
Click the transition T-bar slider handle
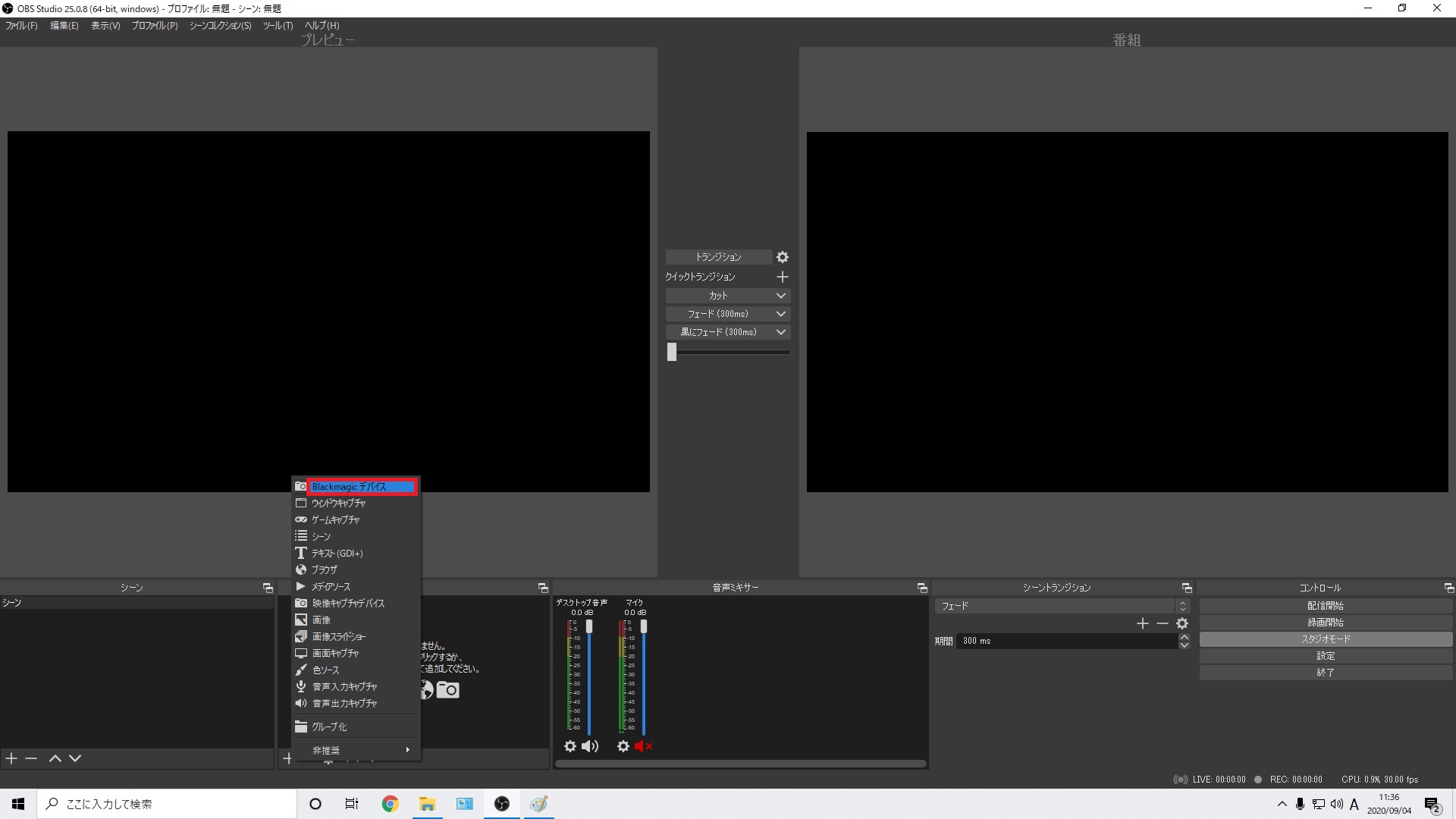(x=672, y=352)
